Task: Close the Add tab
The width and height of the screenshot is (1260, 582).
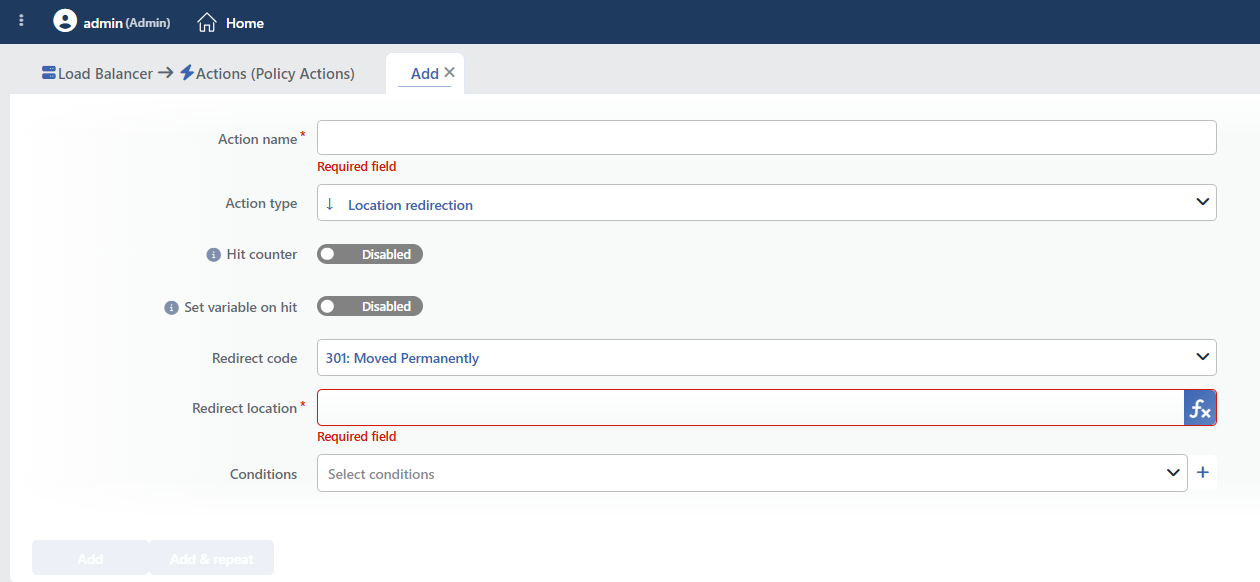Action: 449,72
